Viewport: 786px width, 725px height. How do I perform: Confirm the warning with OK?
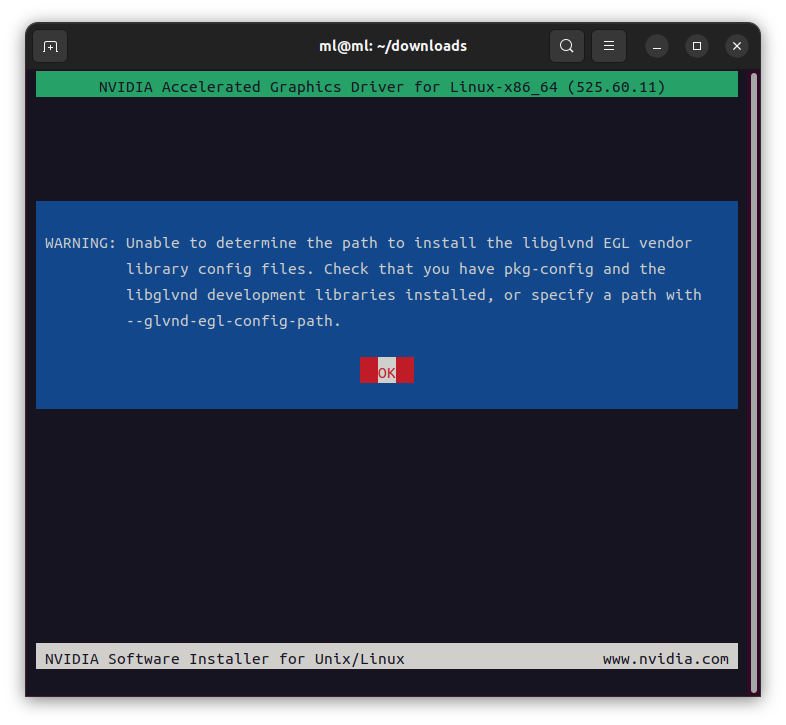coord(387,371)
